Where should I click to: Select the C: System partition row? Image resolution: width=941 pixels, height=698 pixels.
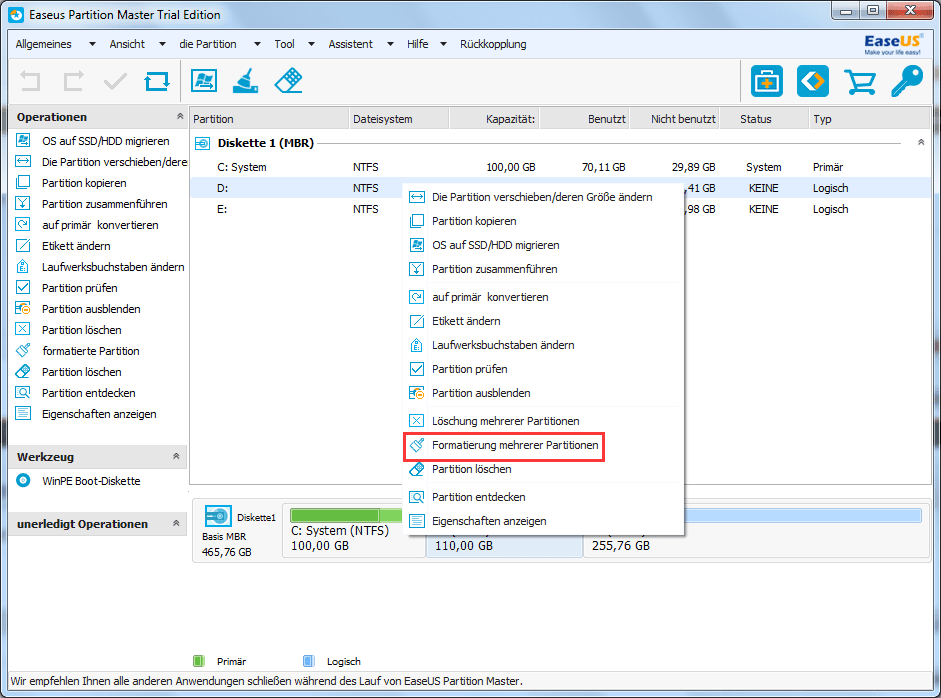[x=559, y=167]
